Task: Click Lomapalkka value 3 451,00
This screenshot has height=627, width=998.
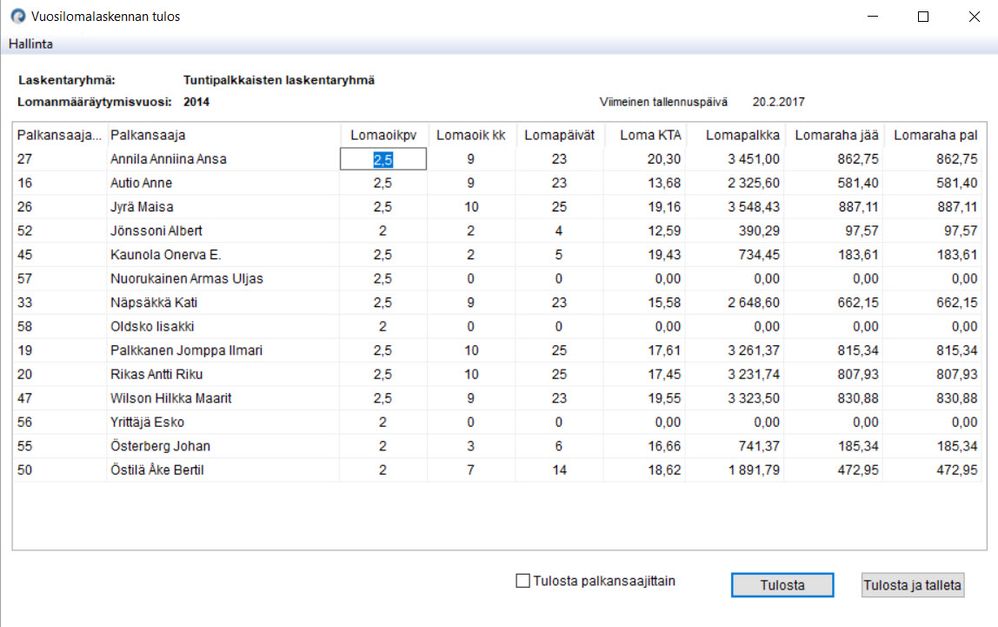Action: point(754,159)
